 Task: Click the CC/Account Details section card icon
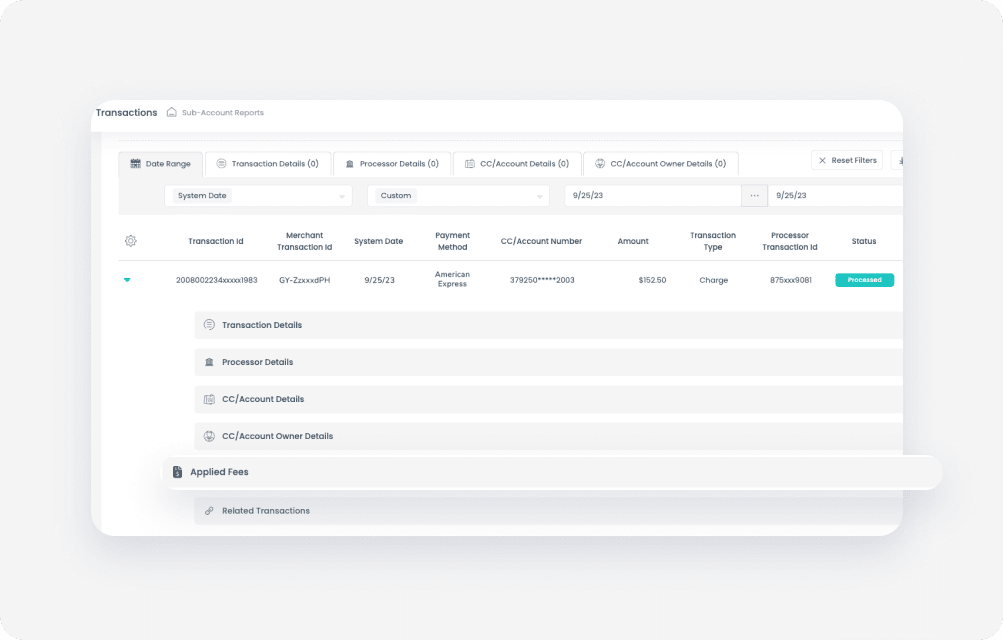[209, 399]
